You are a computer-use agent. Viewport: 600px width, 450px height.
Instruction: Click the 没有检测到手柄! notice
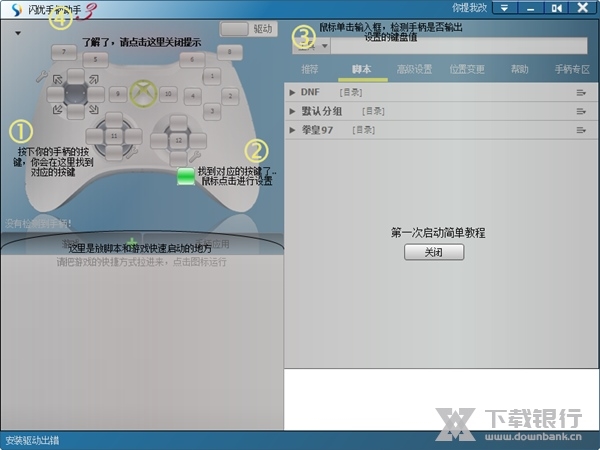click(x=38, y=223)
